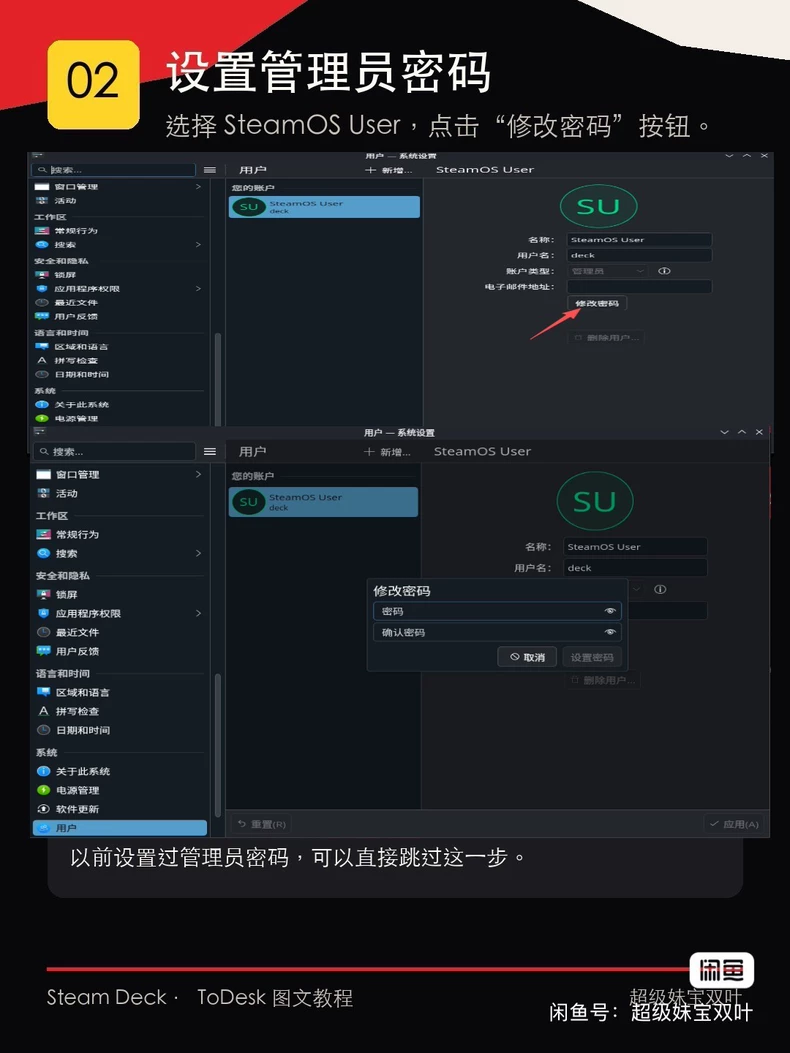Open the 账户类型 管理员 dropdown
Screen dimensions: 790x1053
(x=608, y=271)
